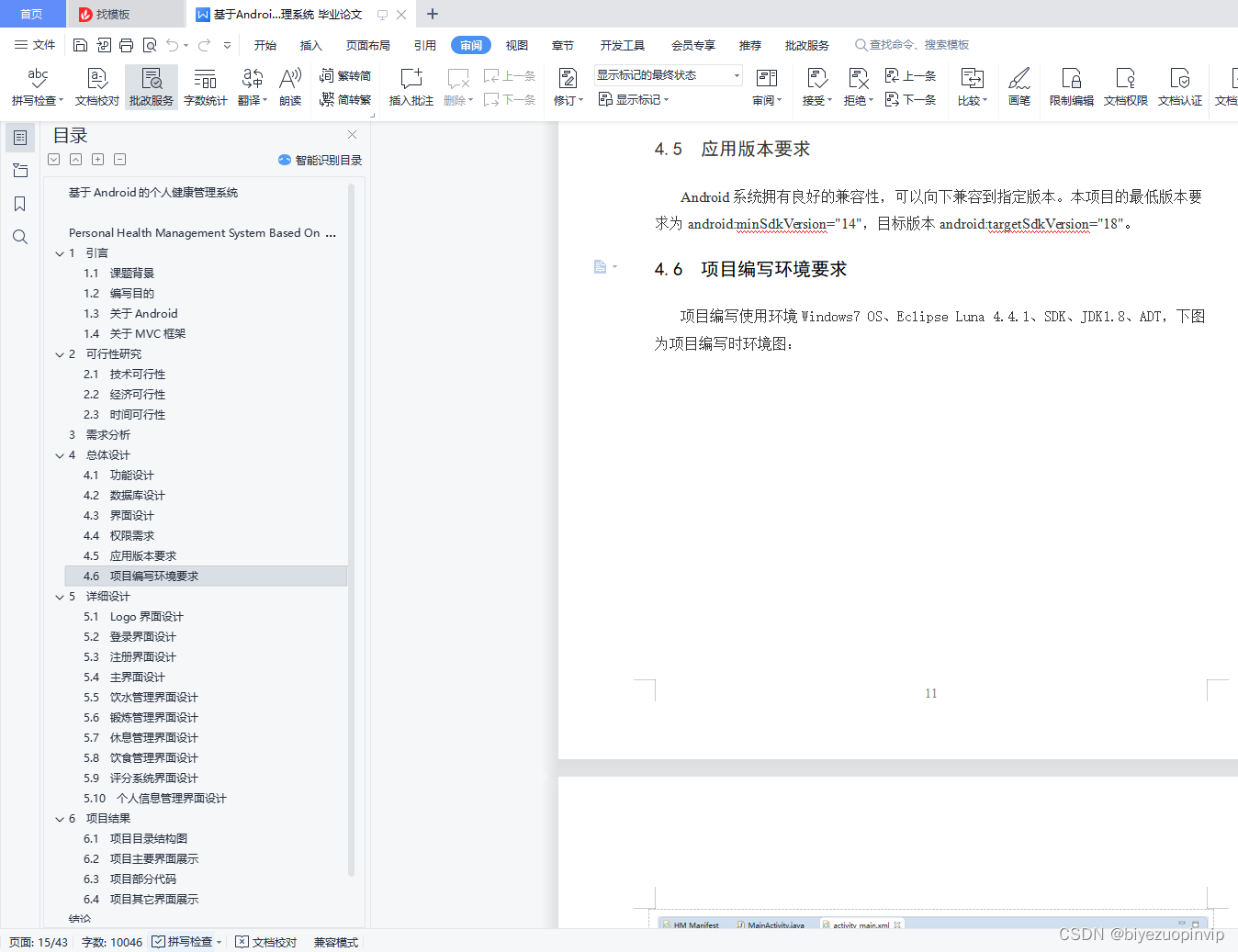Switch to the 章节 ribbon tab
Image resolution: width=1238 pixels, height=952 pixels.
point(563,45)
